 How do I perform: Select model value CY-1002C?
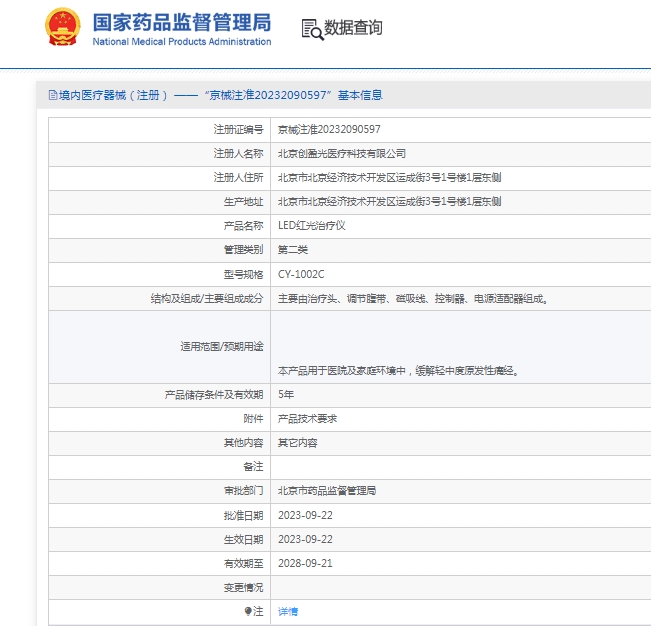(x=301, y=274)
